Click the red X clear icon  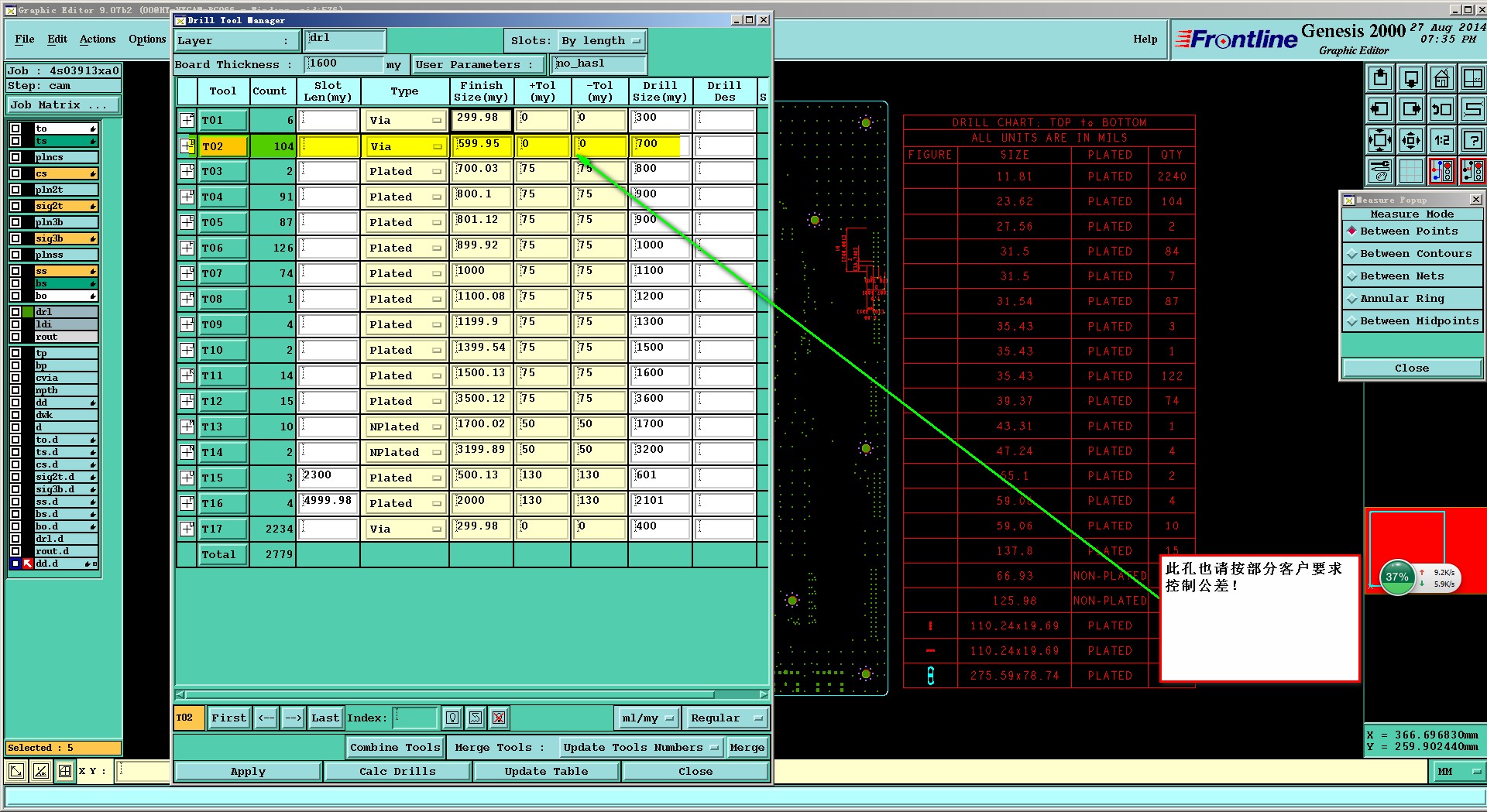pos(499,718)
